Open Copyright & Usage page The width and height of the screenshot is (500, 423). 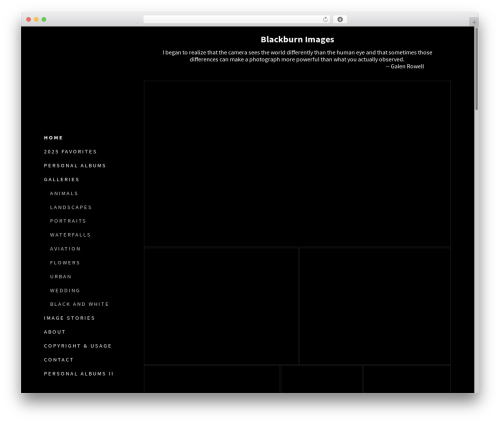(77, 346)
